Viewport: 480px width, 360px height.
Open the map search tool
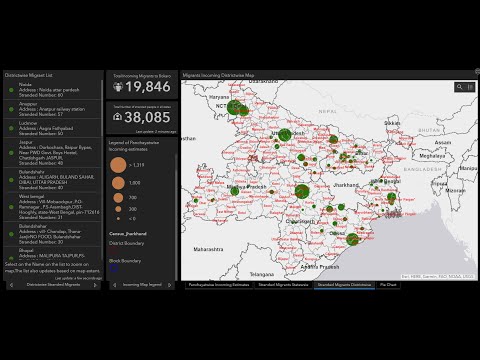click(x=460, y=87)
